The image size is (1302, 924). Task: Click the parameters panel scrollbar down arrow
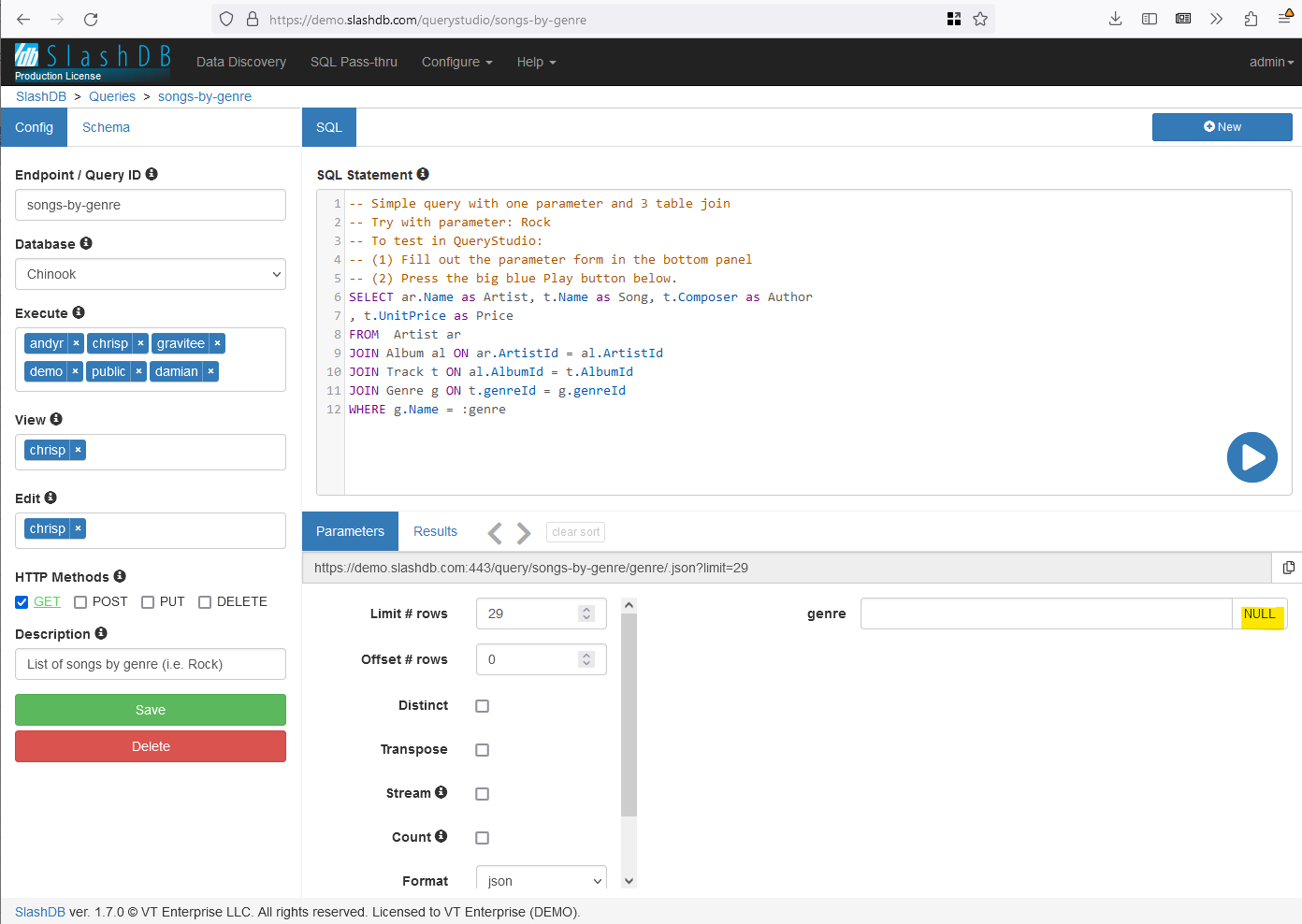click(629, 880)
